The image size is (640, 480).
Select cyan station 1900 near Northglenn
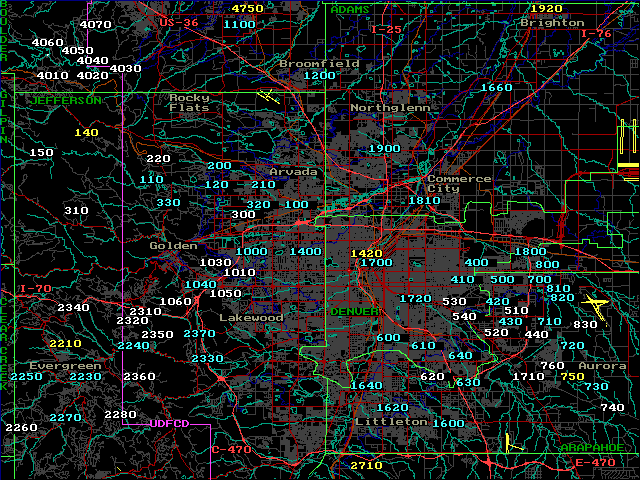(x=384, y=148)
